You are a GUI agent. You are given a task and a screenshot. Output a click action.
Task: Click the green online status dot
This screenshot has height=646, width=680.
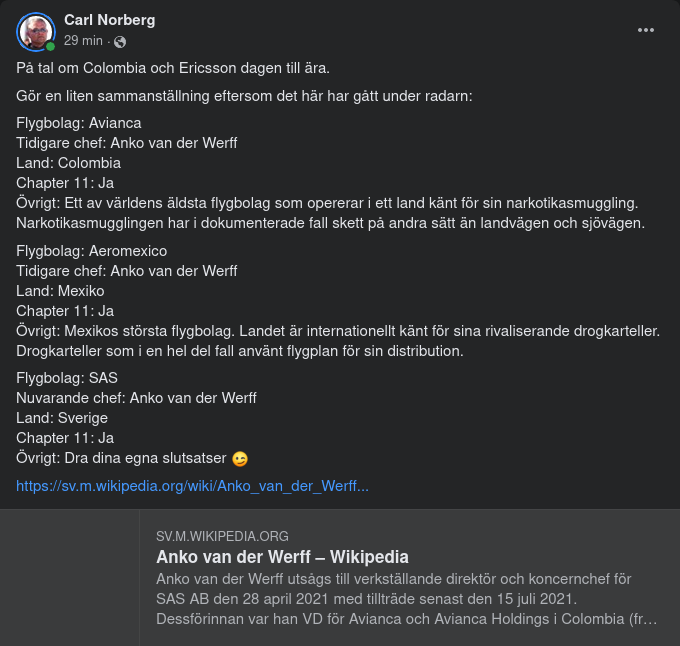tap(50, 46)
